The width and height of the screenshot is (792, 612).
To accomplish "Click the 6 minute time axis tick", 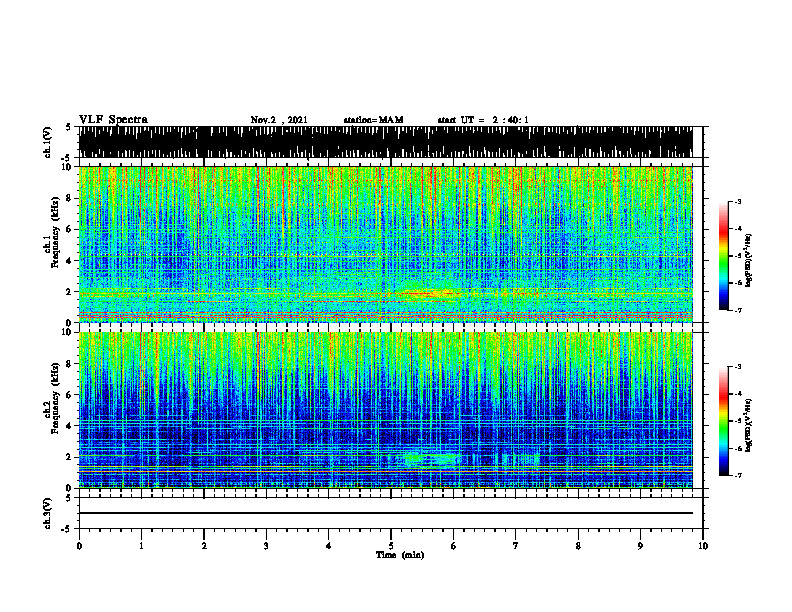I will click(454, 546).
